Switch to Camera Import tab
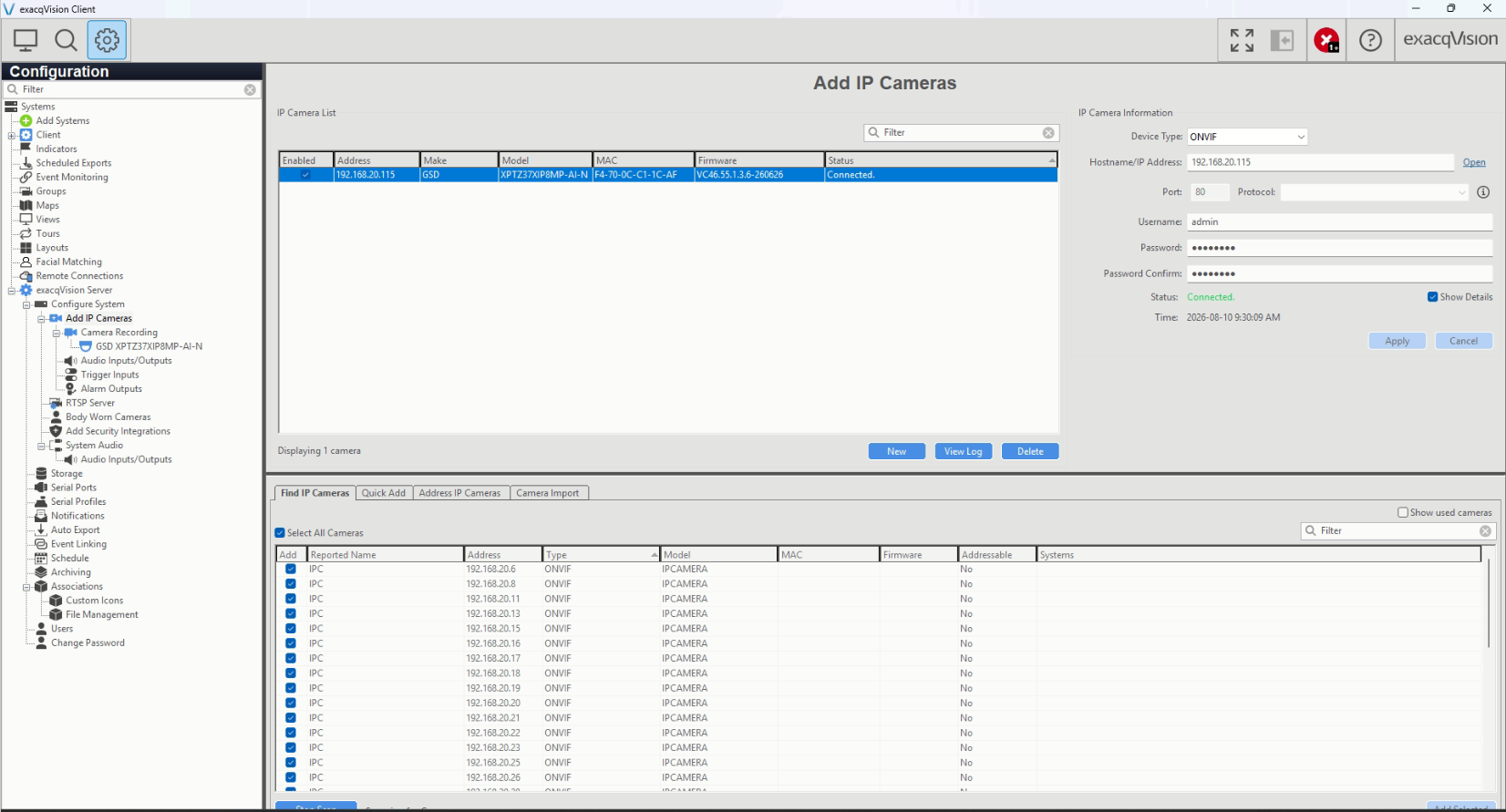 (547, 493)
